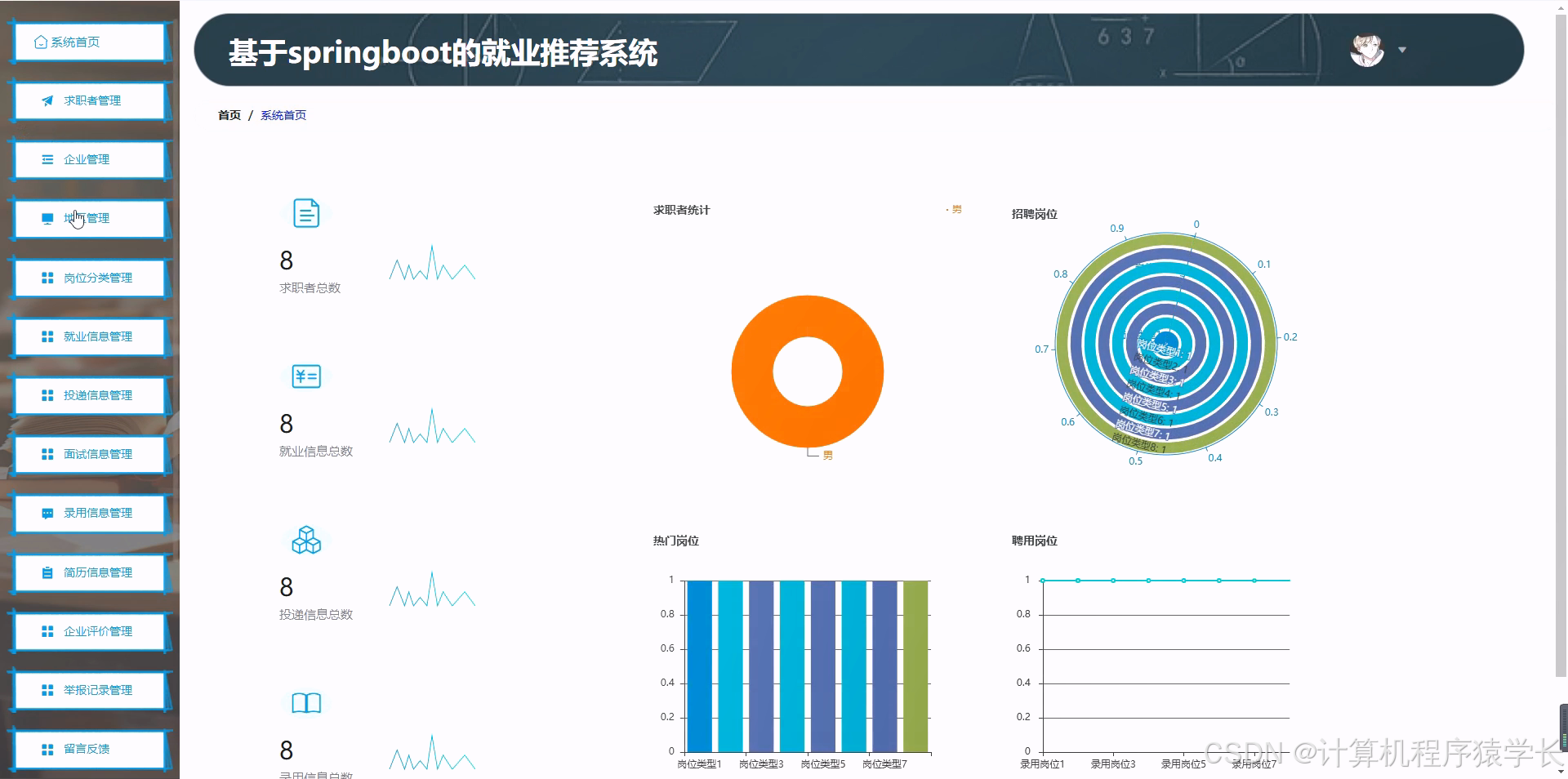Click the grid icon beside 举报记录管理
Screen dimensions: 1568x779
tap(47, 690)
